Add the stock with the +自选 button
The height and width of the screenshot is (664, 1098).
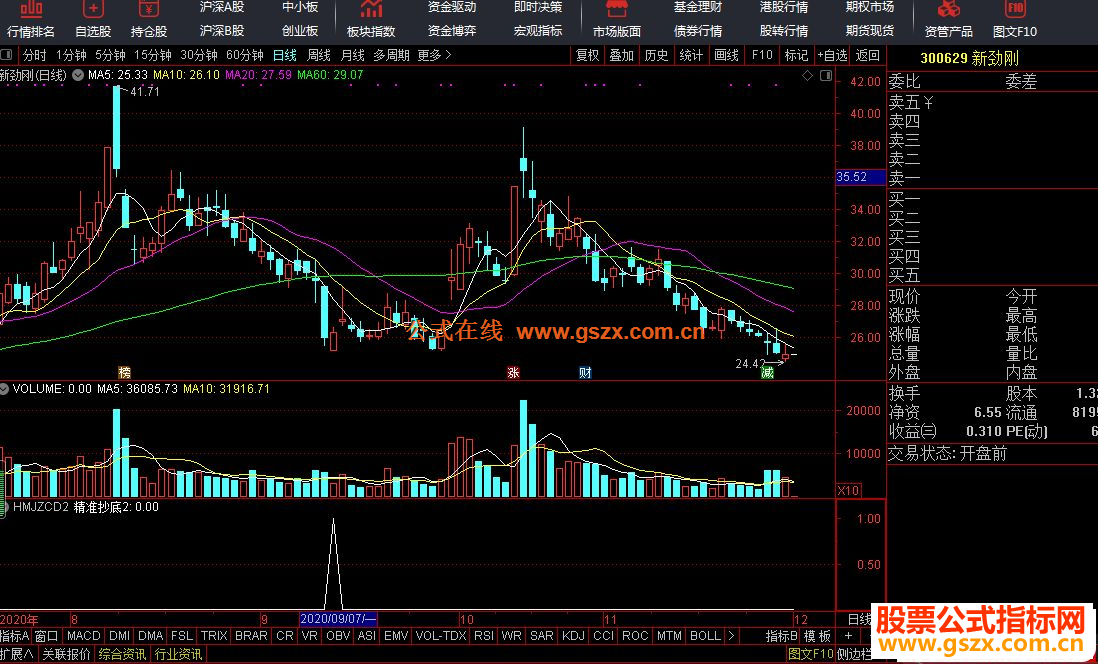click(832, 55)
